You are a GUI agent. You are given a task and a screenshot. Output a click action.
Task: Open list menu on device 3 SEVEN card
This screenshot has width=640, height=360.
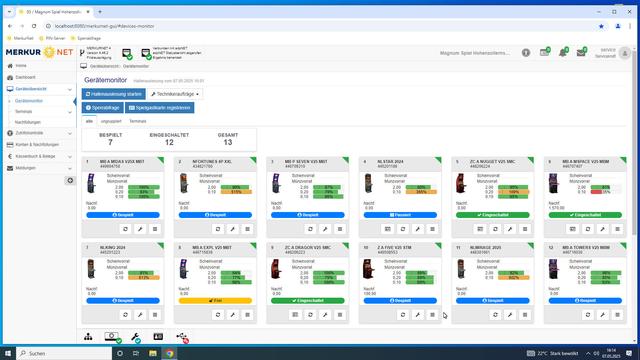click(x=340, y=229)
